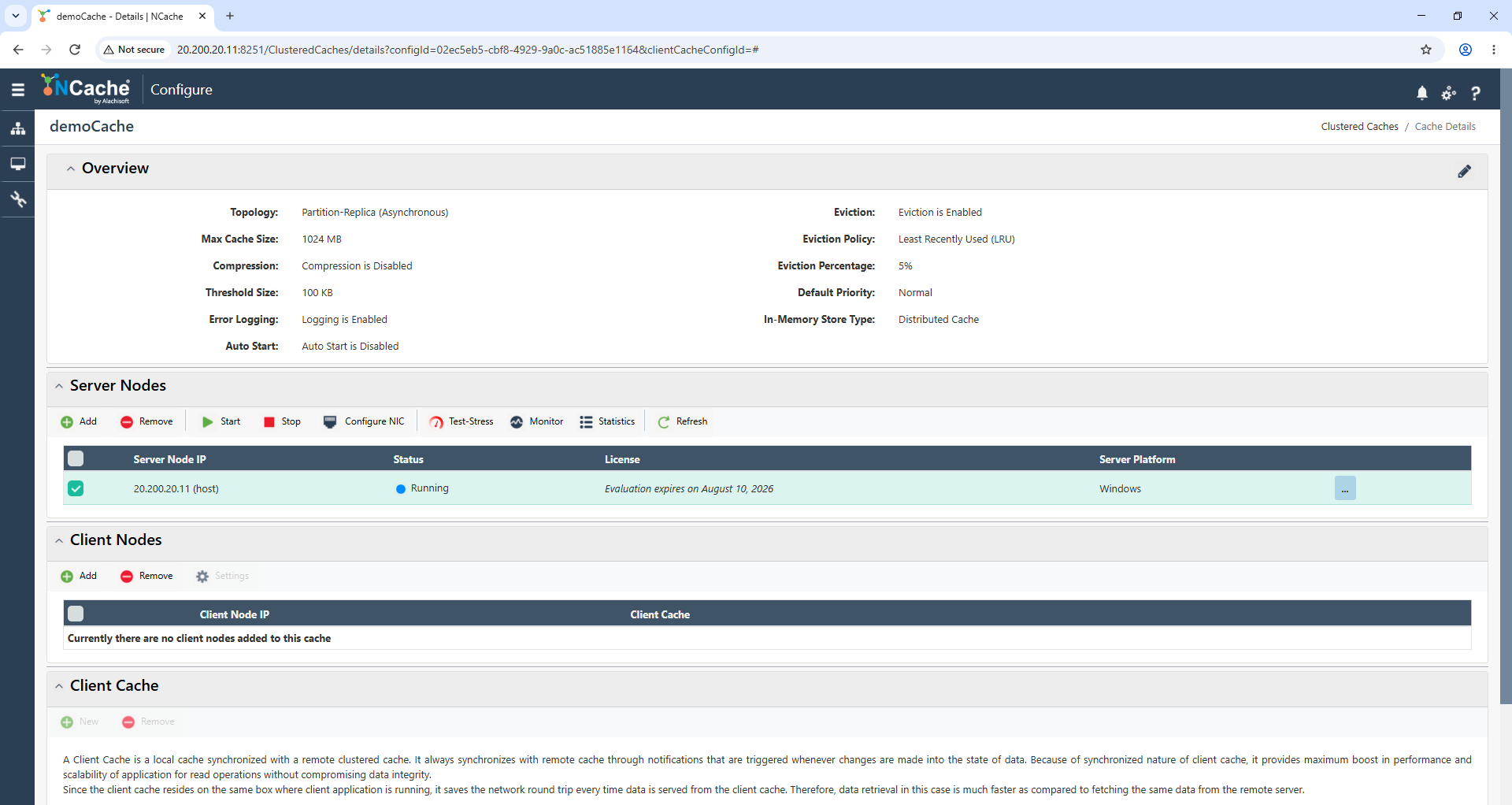Remove the client cache

148,722
